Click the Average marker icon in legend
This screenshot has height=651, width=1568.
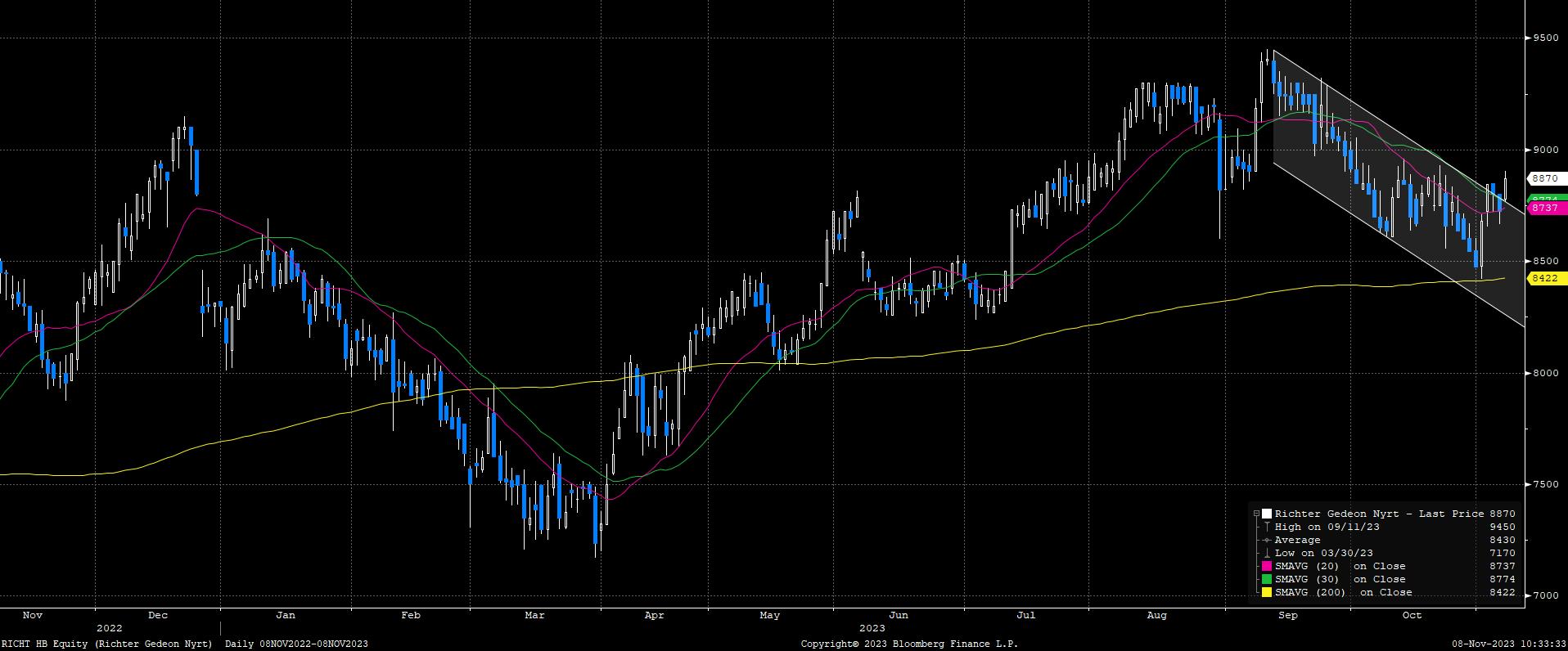click(x=1267, y=540)
